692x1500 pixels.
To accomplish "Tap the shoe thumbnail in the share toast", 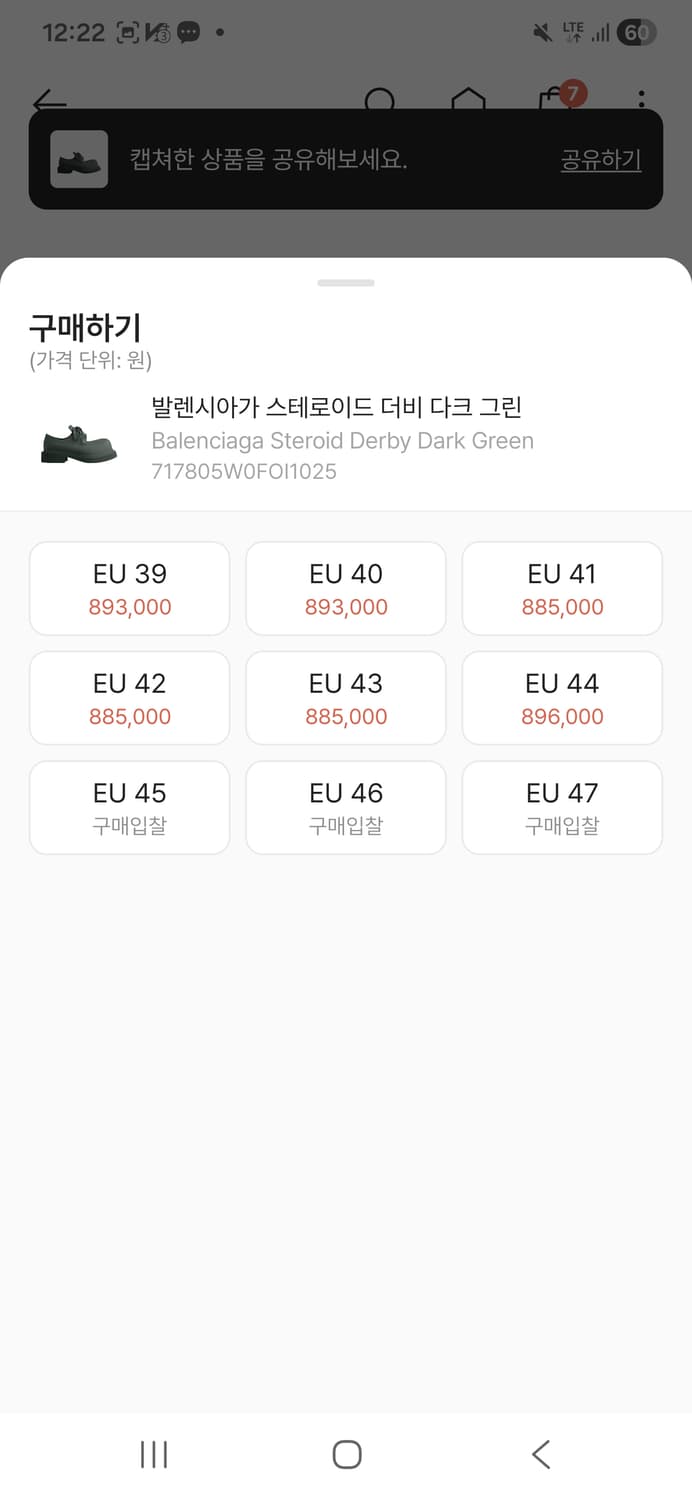I will pyautogui.click(x=78, y=160).
